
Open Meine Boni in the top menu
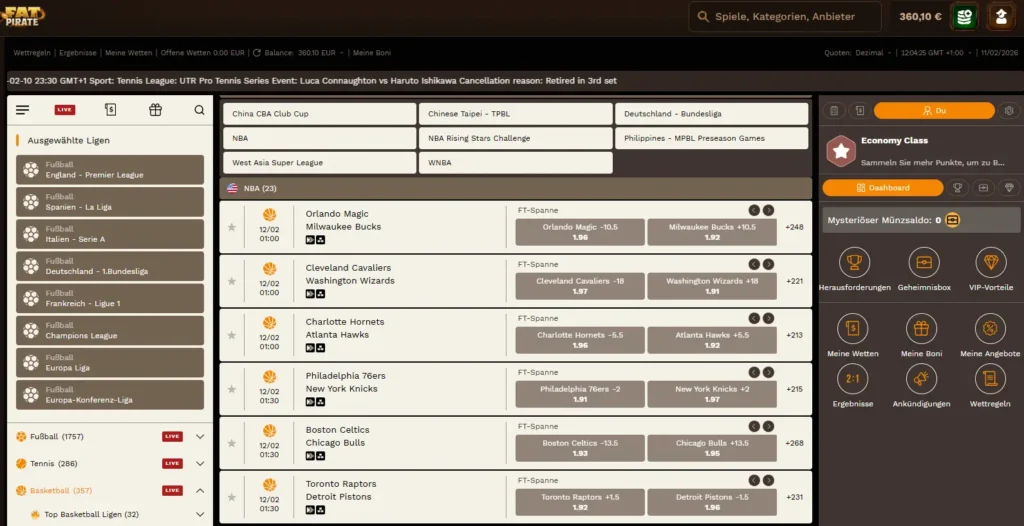coord(372,53)
